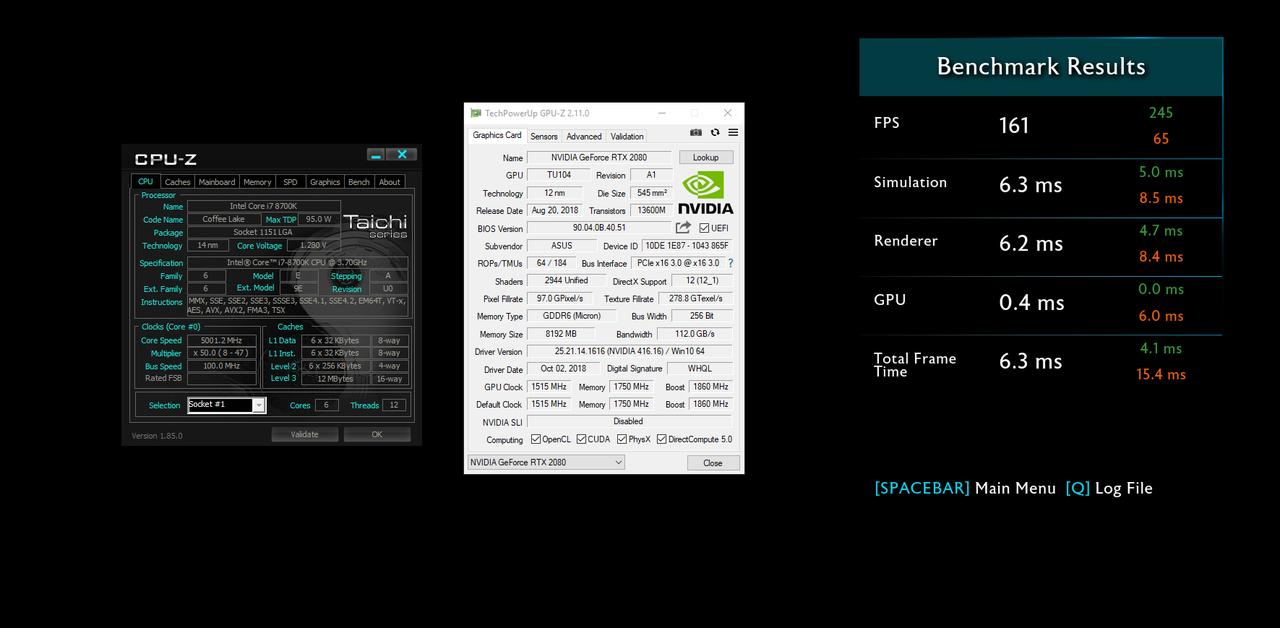Click the [Q] Log File option
The width and height of the screenshot is (1280, 628).
[1109, 488]
